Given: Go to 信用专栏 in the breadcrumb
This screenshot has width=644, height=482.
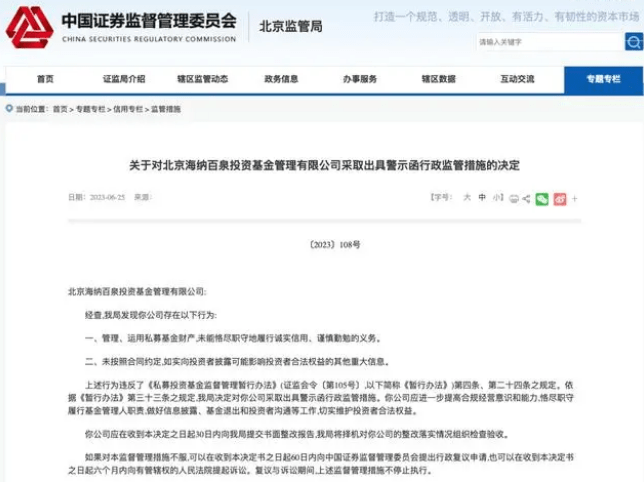Looking at the screenshot, I should pyautogui.click(x=128, y=109).
